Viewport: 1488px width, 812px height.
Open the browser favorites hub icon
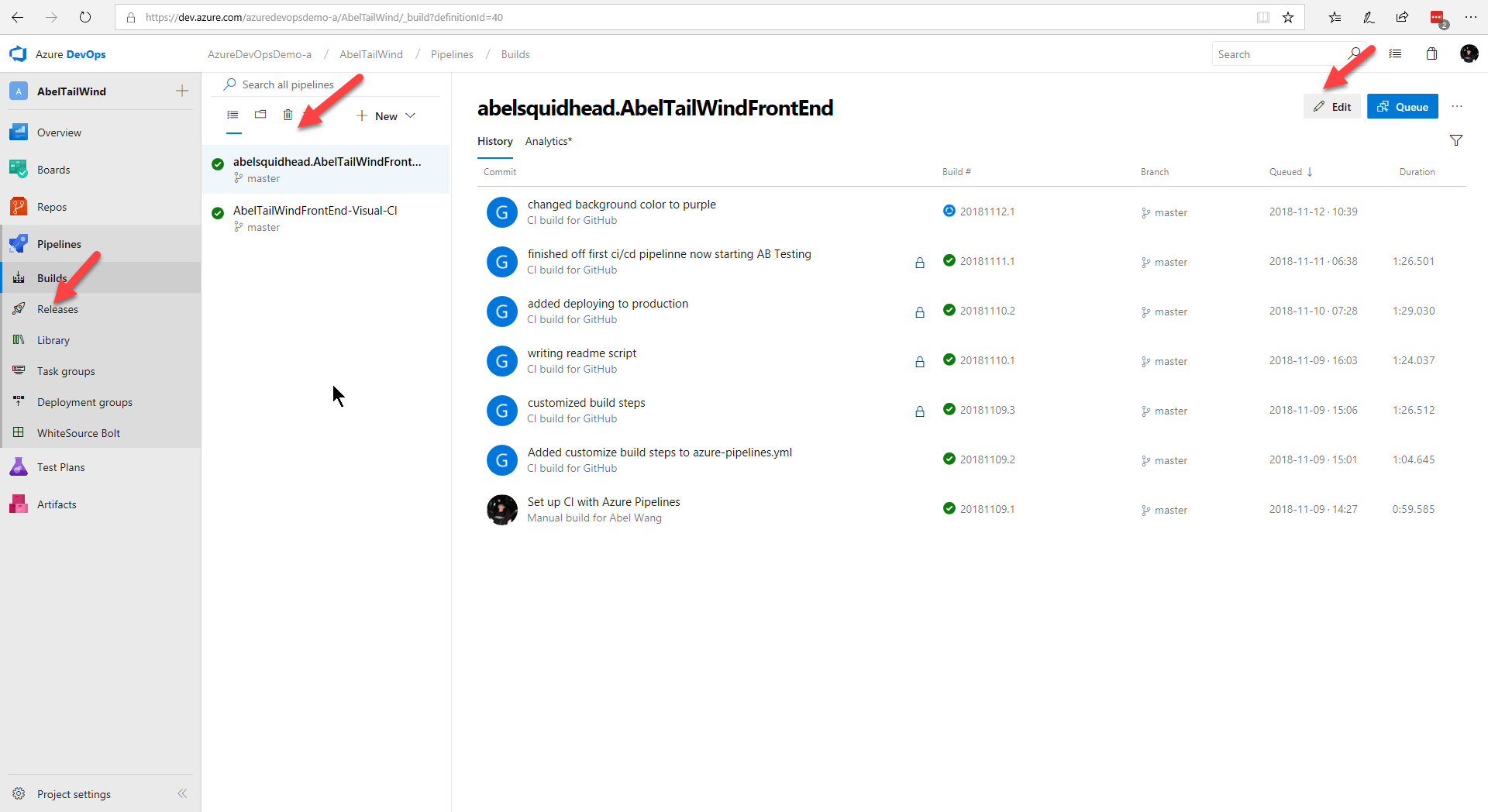click(x=1335, y=17)
